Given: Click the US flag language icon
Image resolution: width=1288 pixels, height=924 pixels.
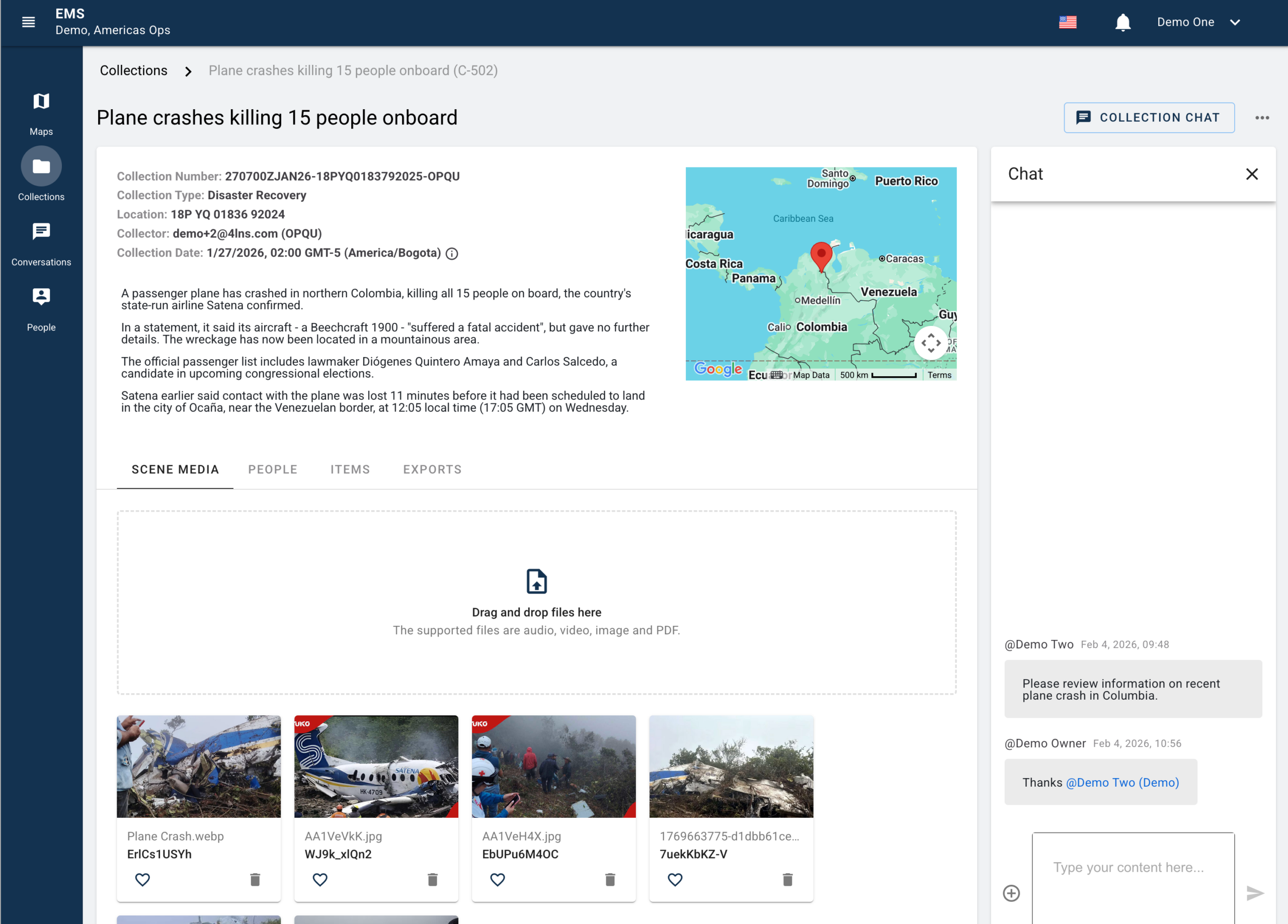Looking at the screenshot, I should [1067, 22].
